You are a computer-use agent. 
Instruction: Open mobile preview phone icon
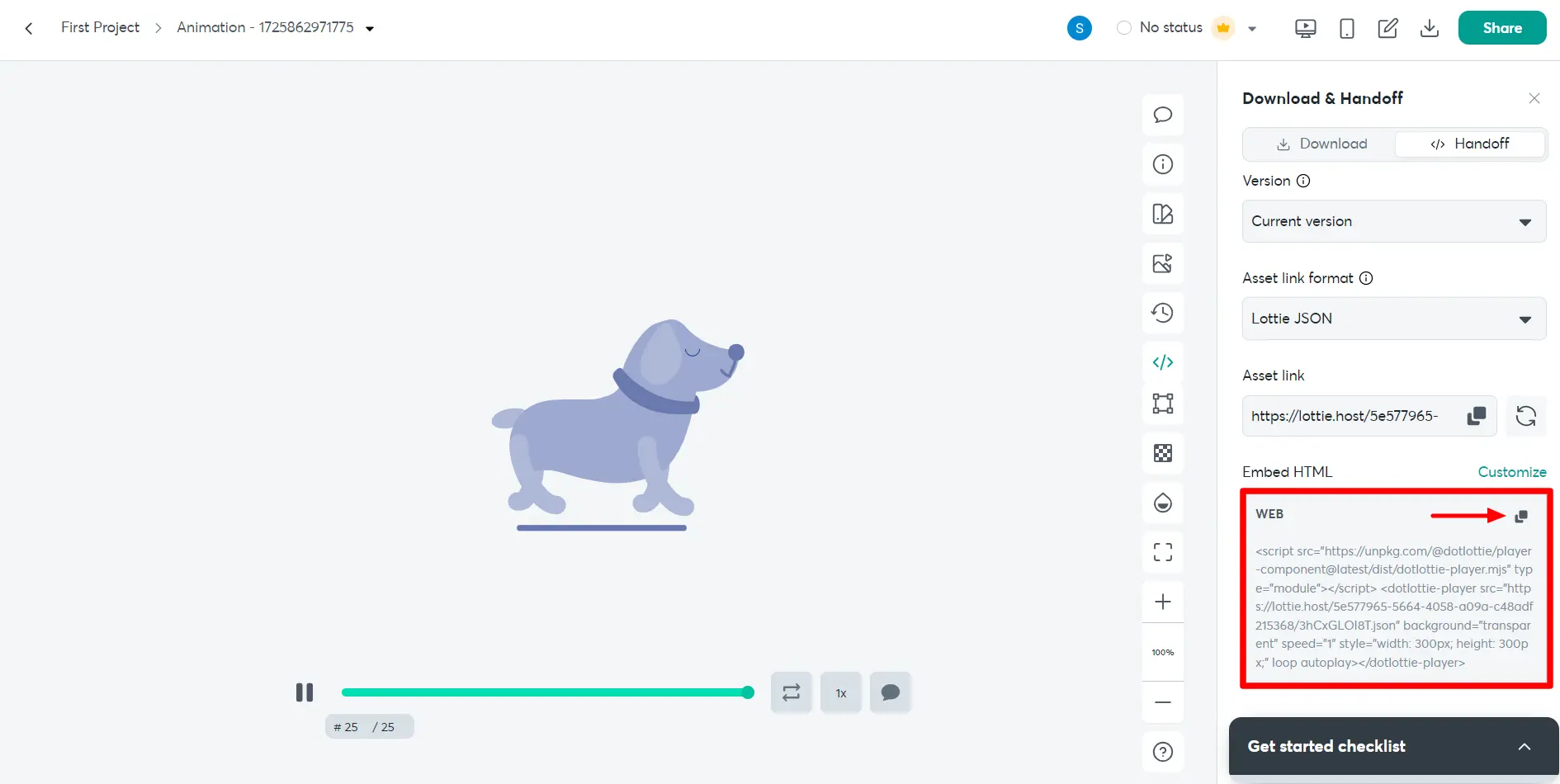1346,28
